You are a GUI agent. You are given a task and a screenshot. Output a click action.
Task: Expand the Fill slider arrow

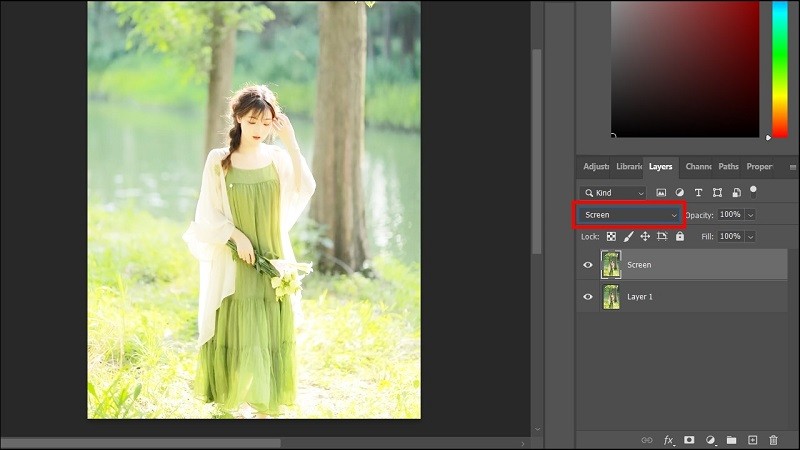click(750, 237)
